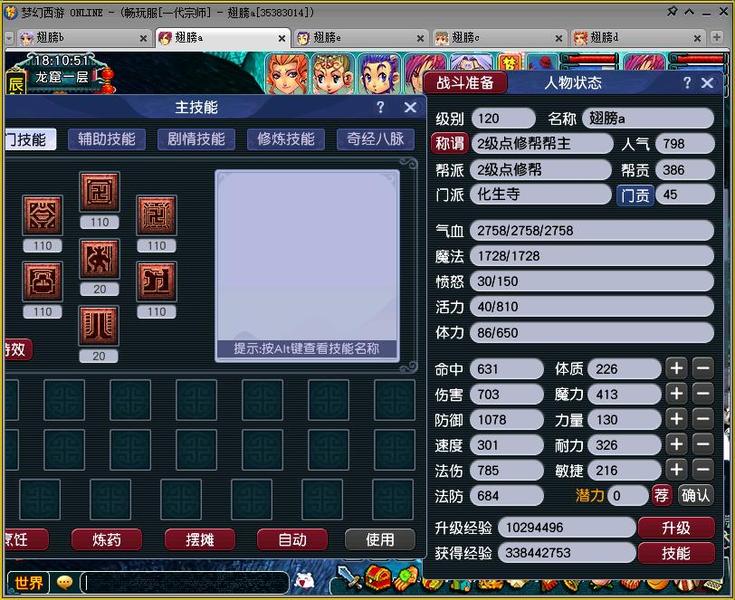This screenshot has width=735, height=600.
Task: Select the upper-left skill icon with level 110
Action: pyautogui.click(x=43, y=215)
